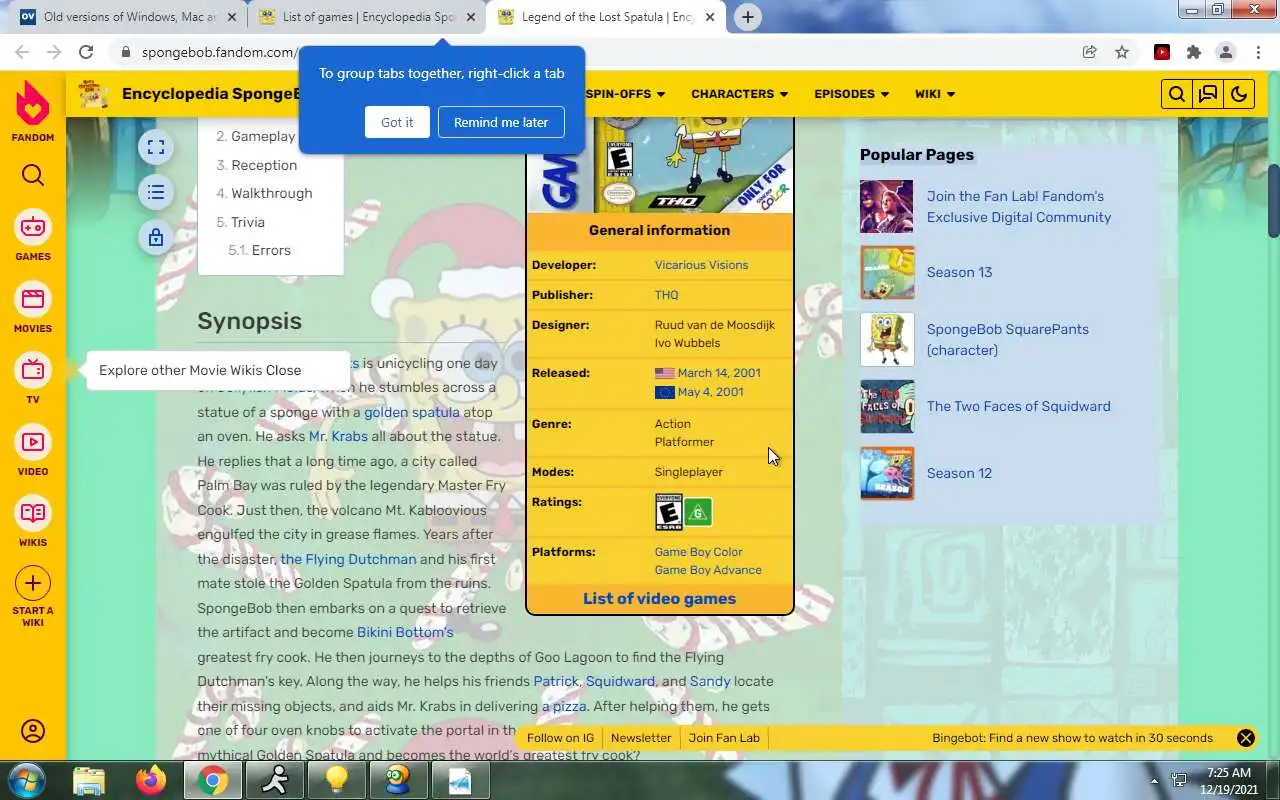Open the Wikis book icon
The height and width of the screenshot is (800, 1280).
point(33,513)
